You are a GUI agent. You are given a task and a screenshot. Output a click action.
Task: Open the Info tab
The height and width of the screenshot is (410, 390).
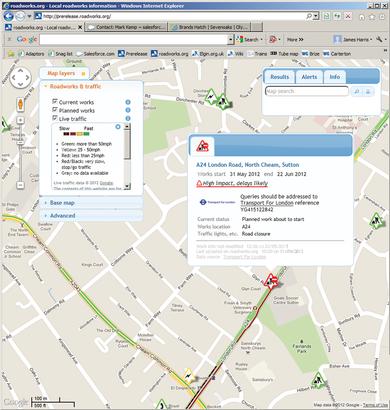[x=335, y=77]
